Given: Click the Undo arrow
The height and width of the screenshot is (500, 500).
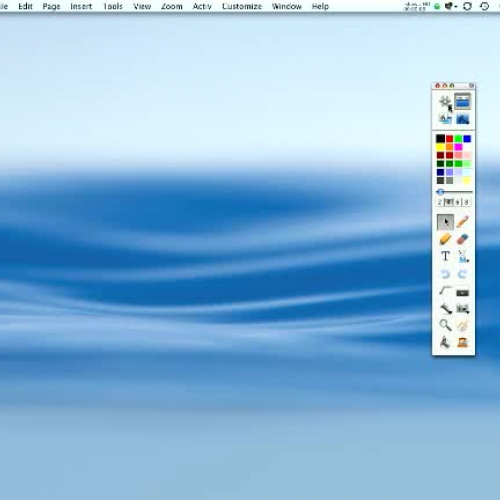Looking at the screenshot, I should [x=445, y=274].
